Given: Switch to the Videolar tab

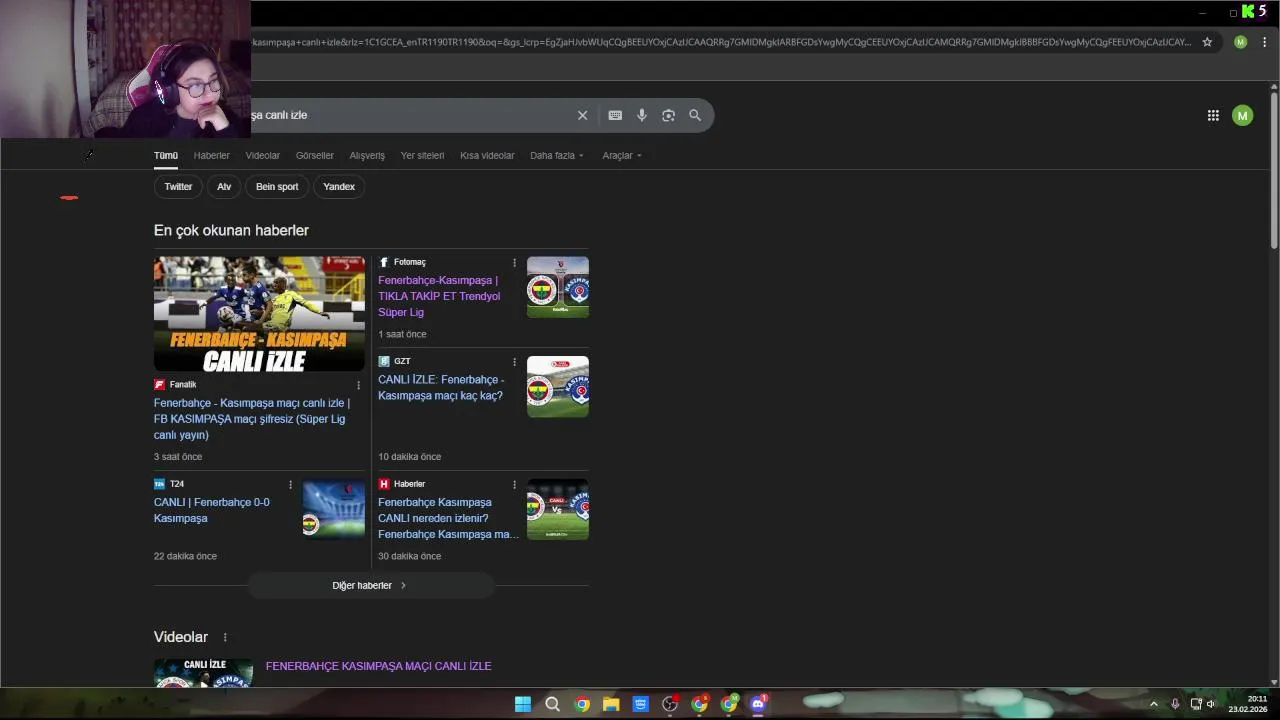Looking at the screenshot, I should (x=263, y=156).
